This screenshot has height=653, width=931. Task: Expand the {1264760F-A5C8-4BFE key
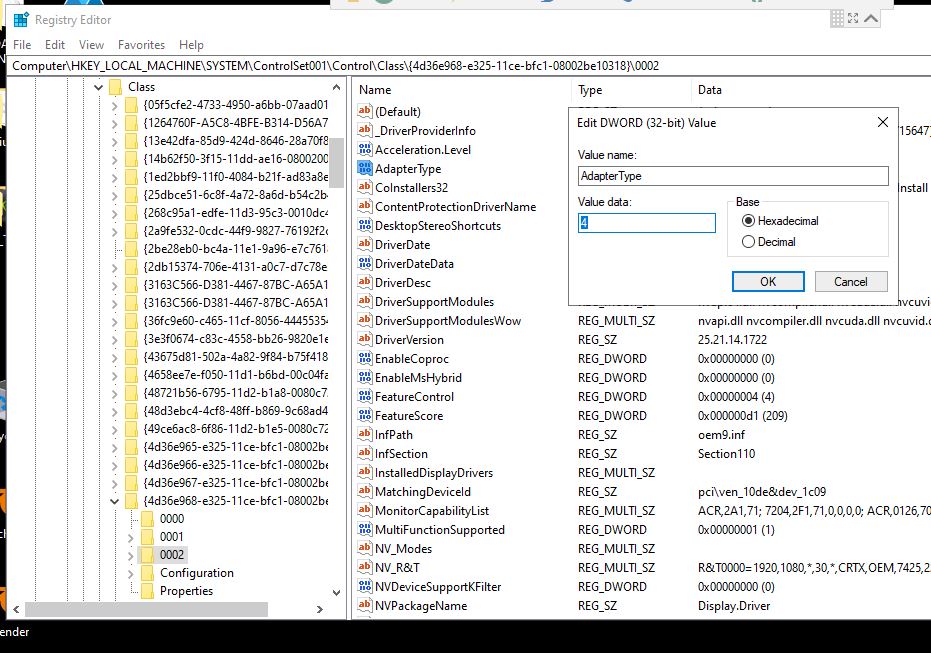115,123
